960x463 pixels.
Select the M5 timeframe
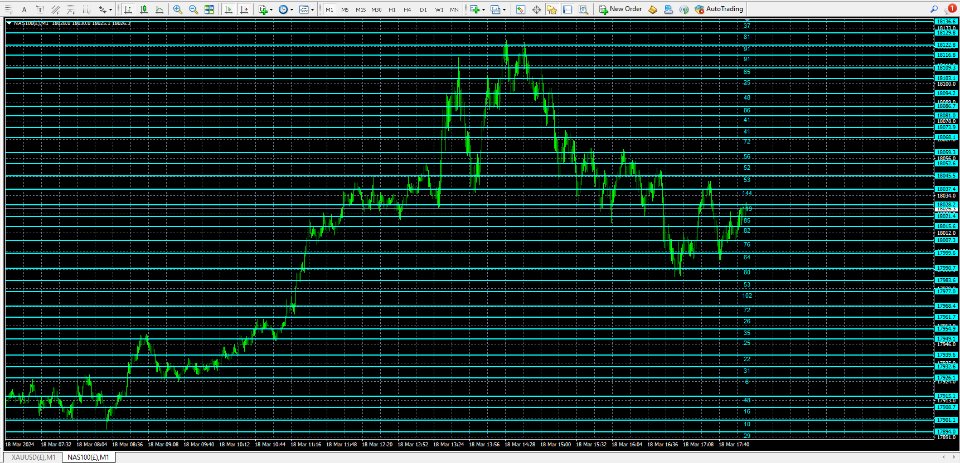tap(345, 10)
